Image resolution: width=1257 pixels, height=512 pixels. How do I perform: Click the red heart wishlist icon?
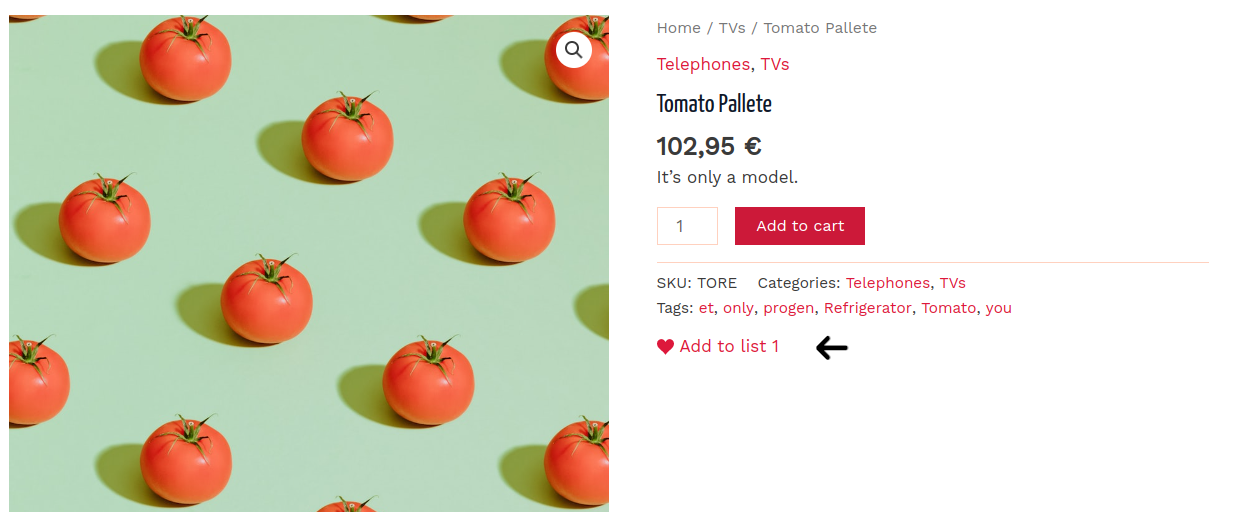pos(665,347)
